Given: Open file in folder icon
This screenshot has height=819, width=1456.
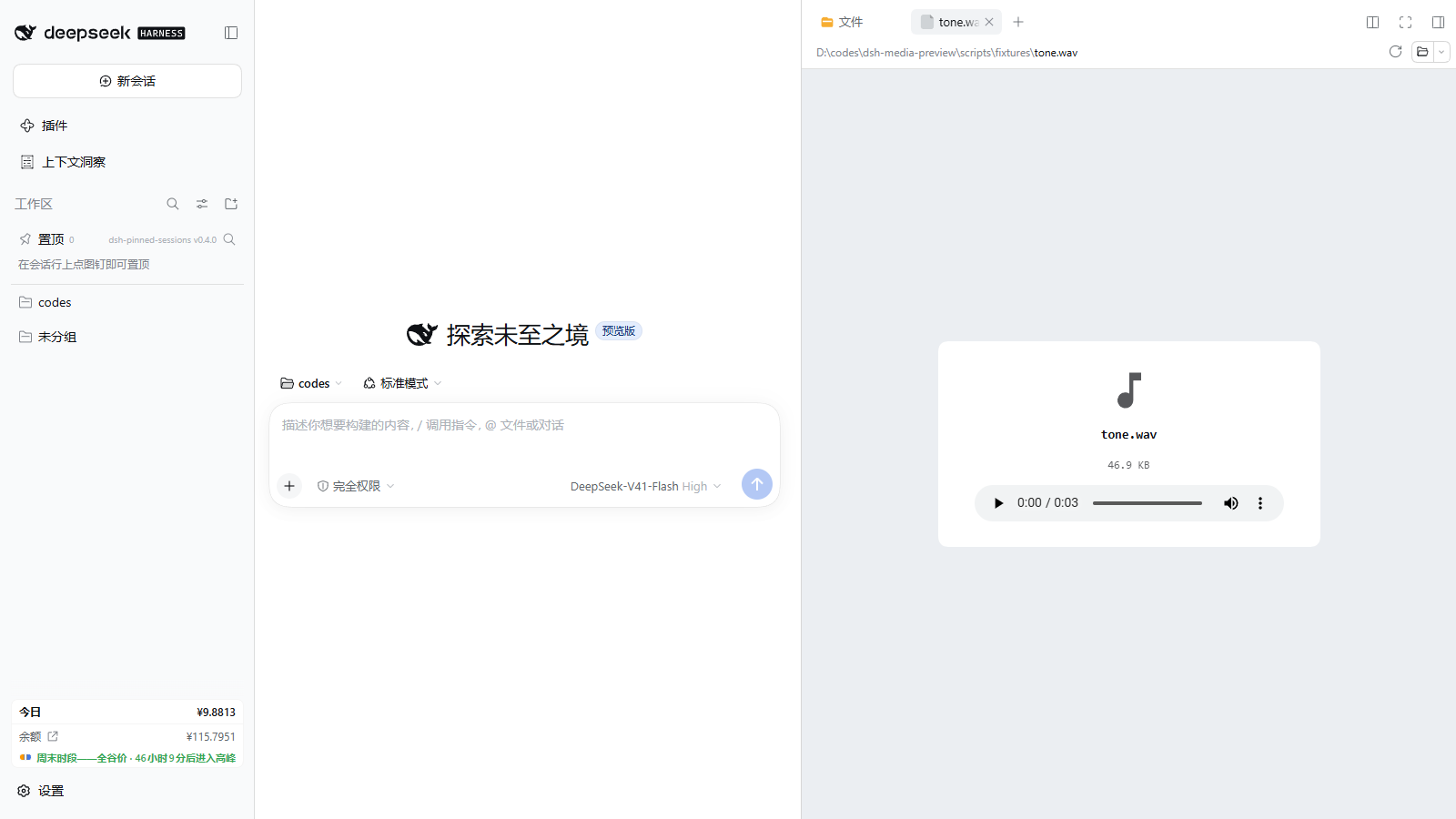Looking at the screenshot, I should (x=1422, y=52).
